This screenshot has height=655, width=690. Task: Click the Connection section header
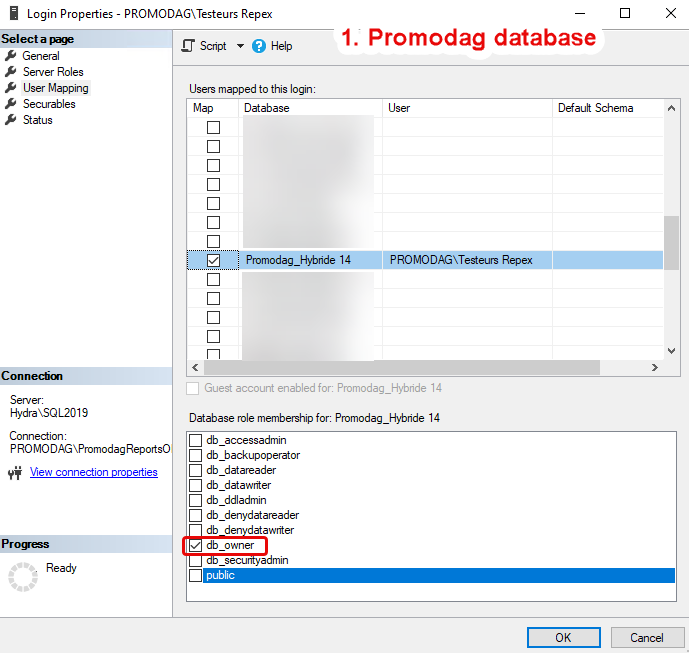[86, 376]
